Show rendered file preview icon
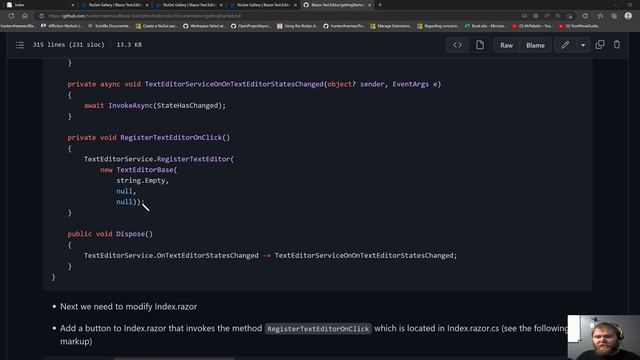The width and height of the screenshot is (640, 360). click(480, 45)
